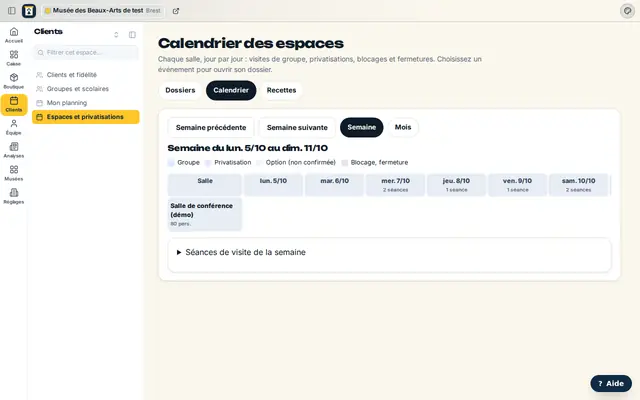640x400 pixels.
Task: Select the Calendrier tab
Action: tap(231, 90)
